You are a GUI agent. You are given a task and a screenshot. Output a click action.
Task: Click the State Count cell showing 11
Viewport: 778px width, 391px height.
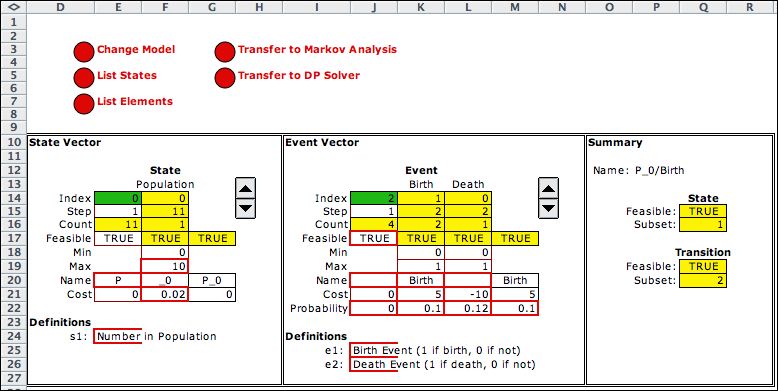(x=118, y=224)
